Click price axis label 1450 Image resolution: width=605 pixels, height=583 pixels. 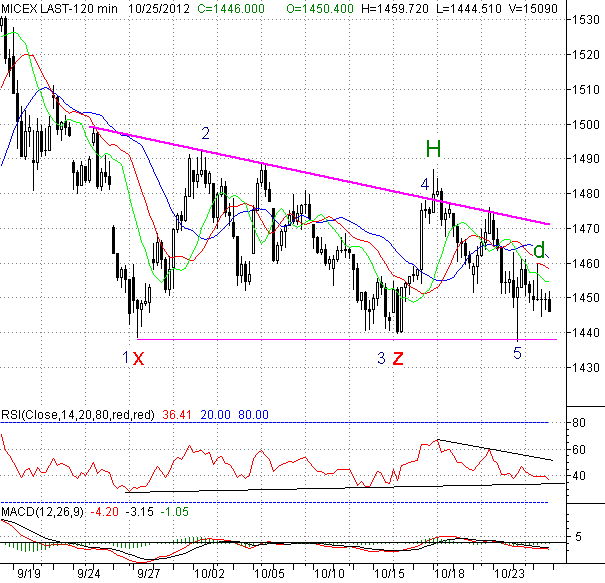coord(585,297)
